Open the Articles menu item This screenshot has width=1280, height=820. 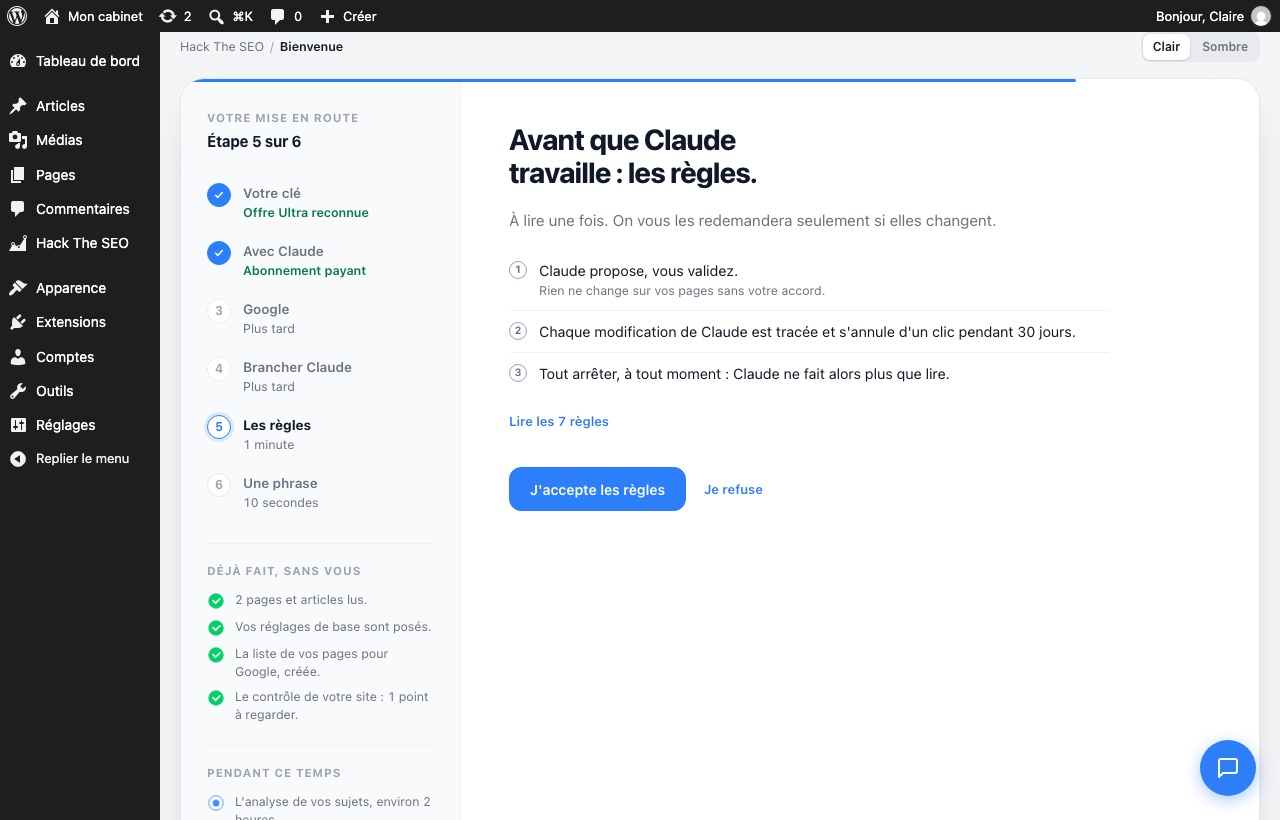tap(80, 106)
